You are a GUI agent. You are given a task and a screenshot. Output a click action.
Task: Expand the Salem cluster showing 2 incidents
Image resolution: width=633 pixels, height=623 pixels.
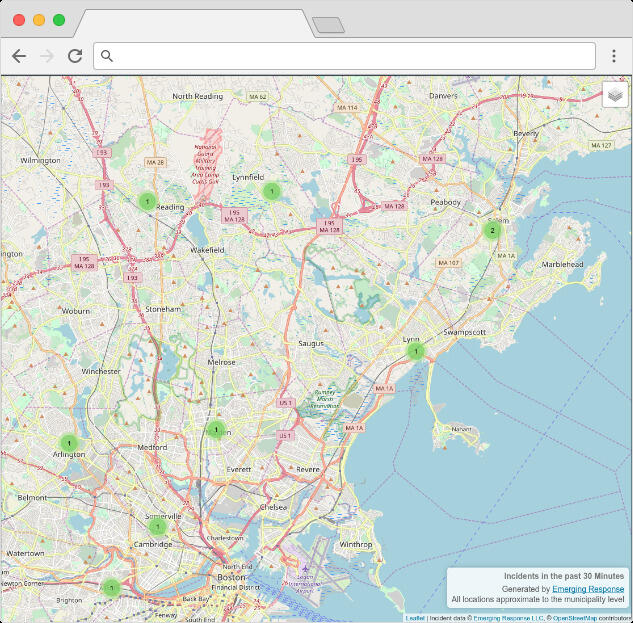coord(491,230)
